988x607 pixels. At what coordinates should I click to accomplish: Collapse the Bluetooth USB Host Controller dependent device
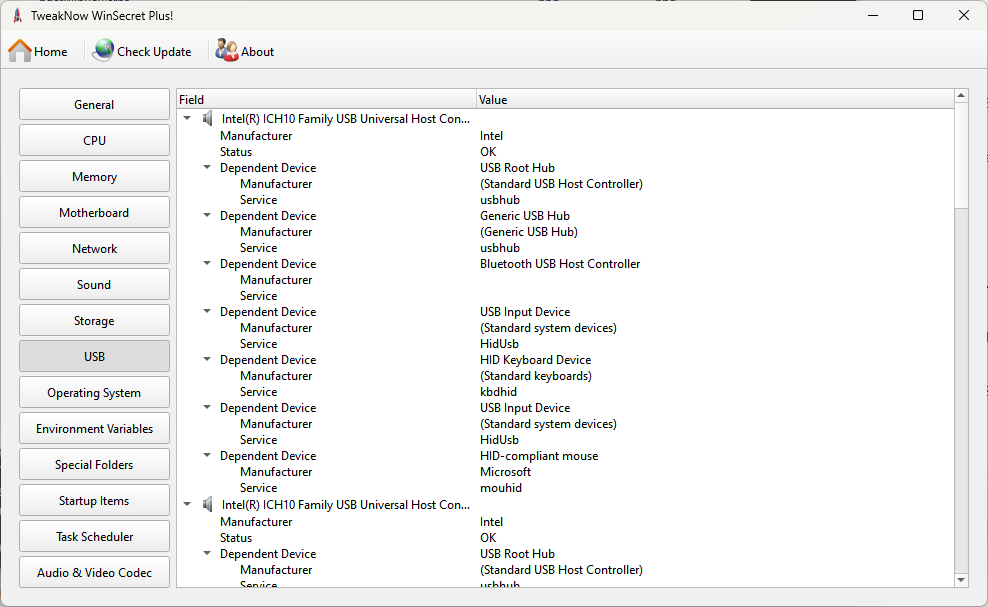click(x=207, y=263)
